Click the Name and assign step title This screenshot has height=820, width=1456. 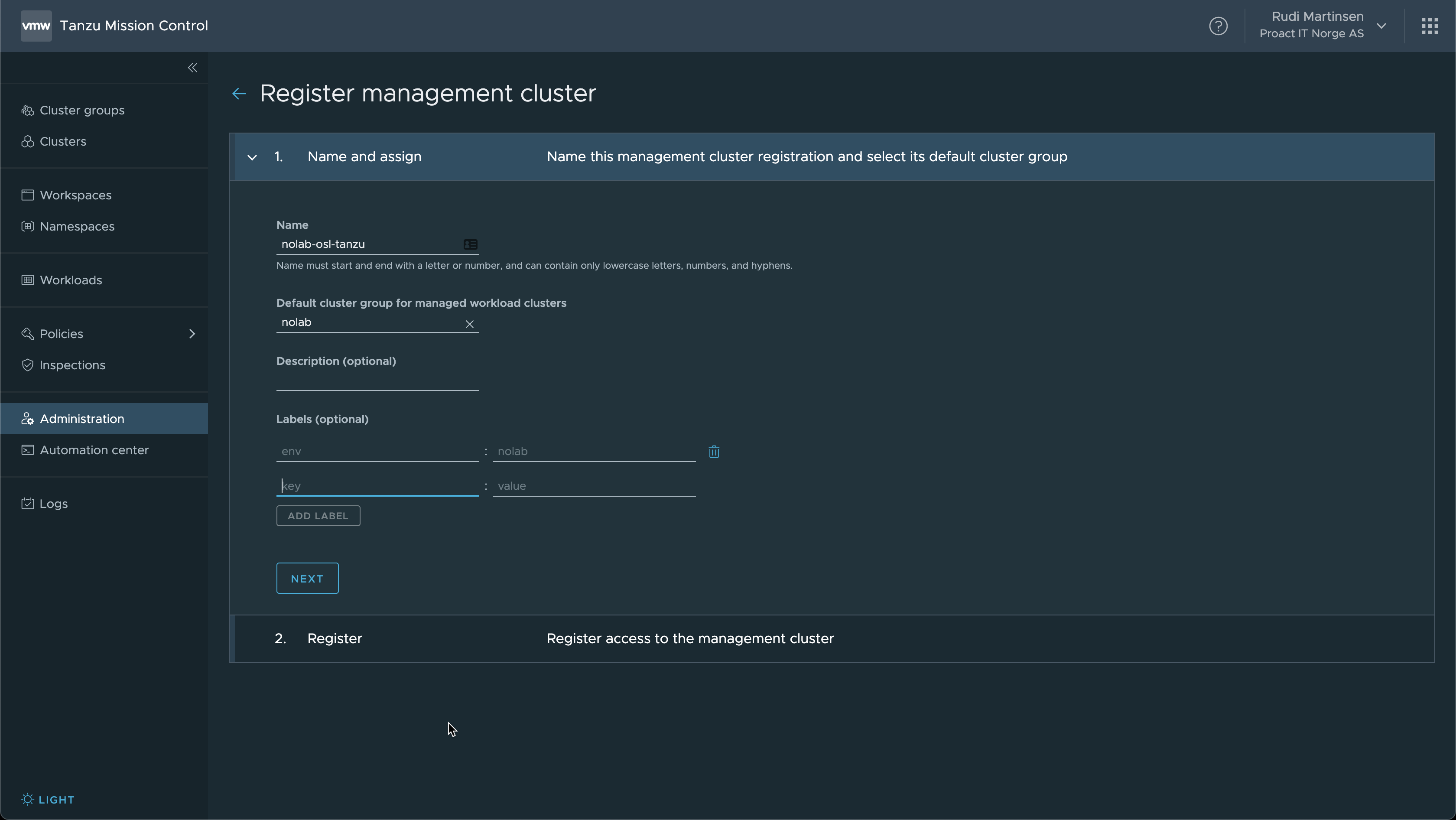coord(364,157)
